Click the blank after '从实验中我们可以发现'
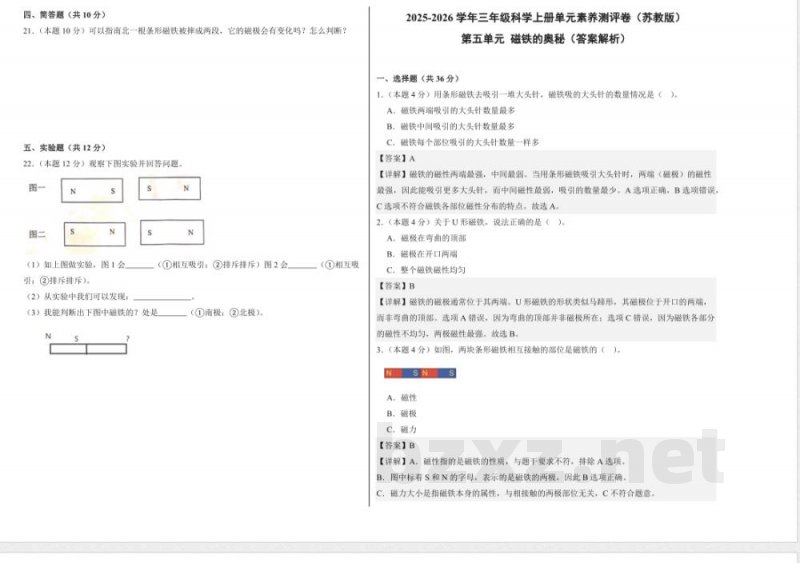This screenshot has width=800, height=563. pos(162,297)
